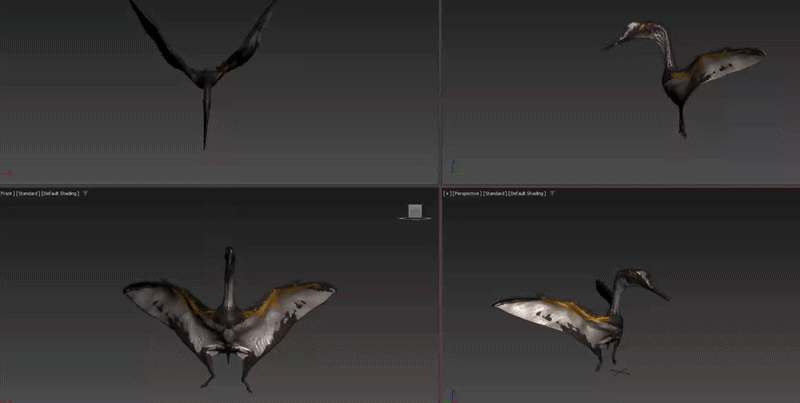
Task: Open Default Shading menu in Front viewport
Action: (59, 193)
